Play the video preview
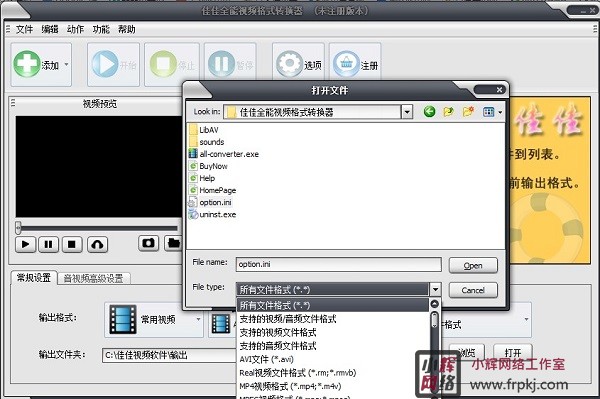 point(25,244)
